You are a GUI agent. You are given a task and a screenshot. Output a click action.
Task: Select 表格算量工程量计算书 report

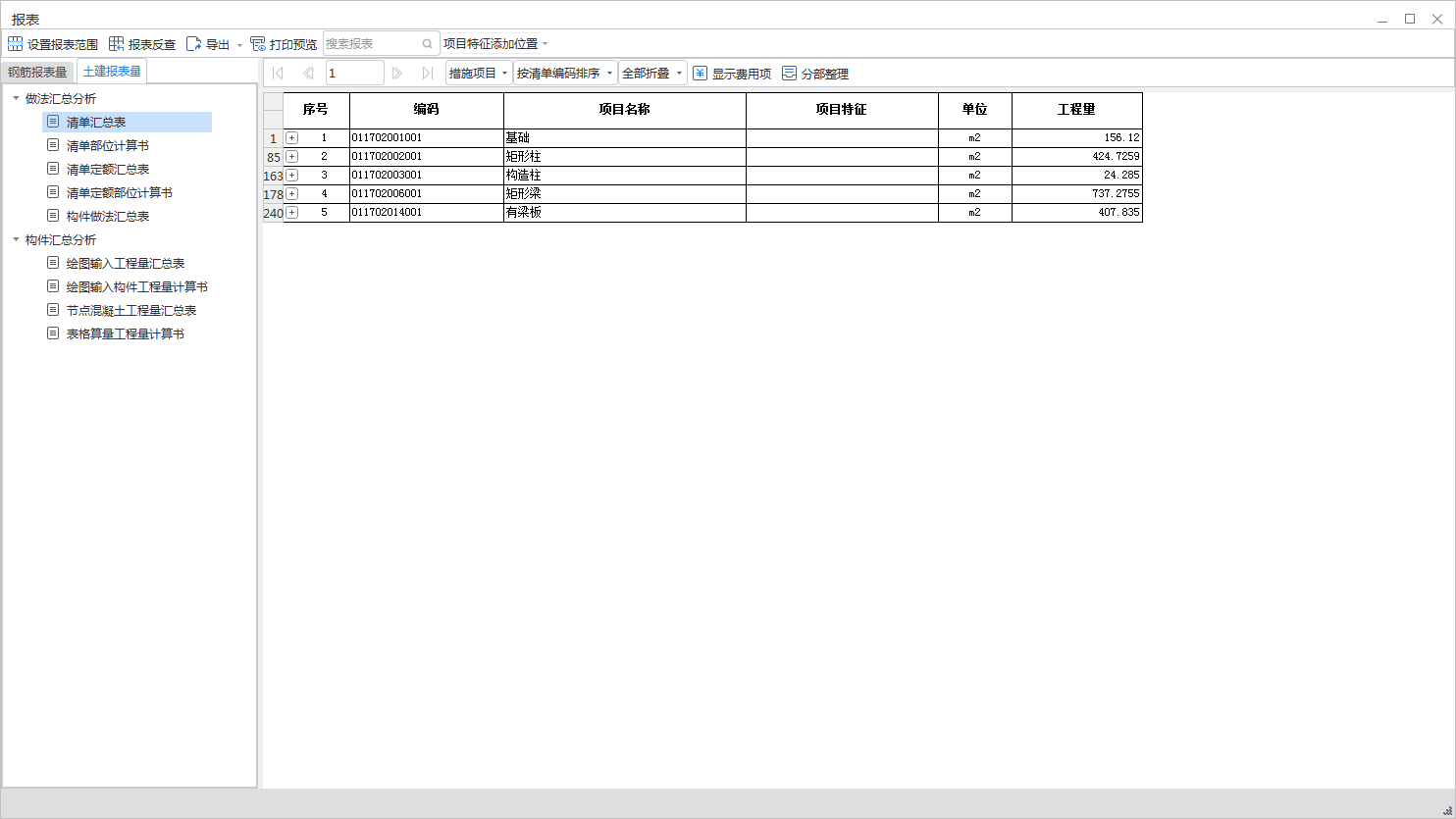125,333
